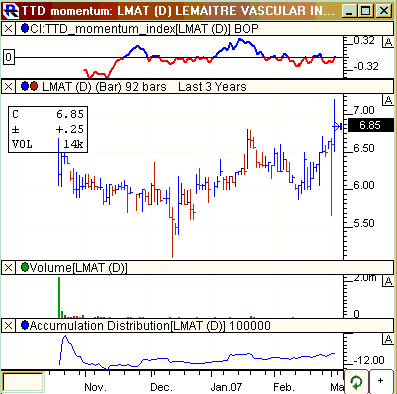Screen dimensions: 397x394
Task: Click the tall green first-day volume bar
Action: point(59,297)
